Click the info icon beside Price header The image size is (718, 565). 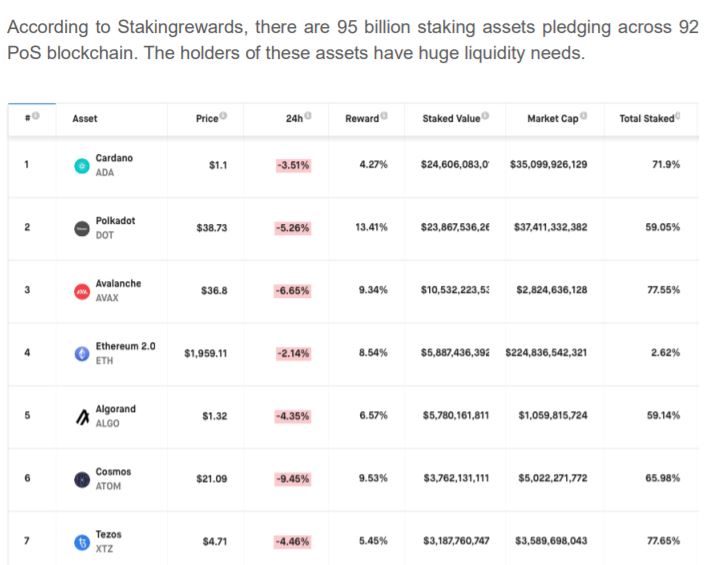tap(223, 117)
